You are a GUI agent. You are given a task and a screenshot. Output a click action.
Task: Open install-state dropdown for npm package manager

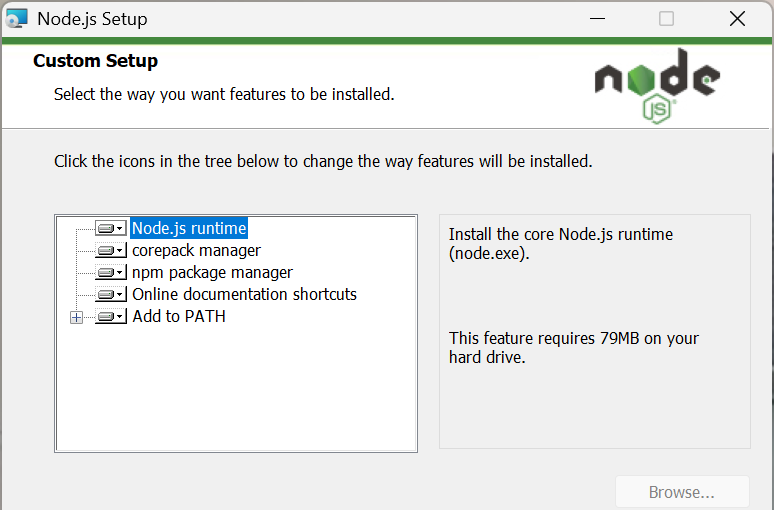click(x=111, y=273)
